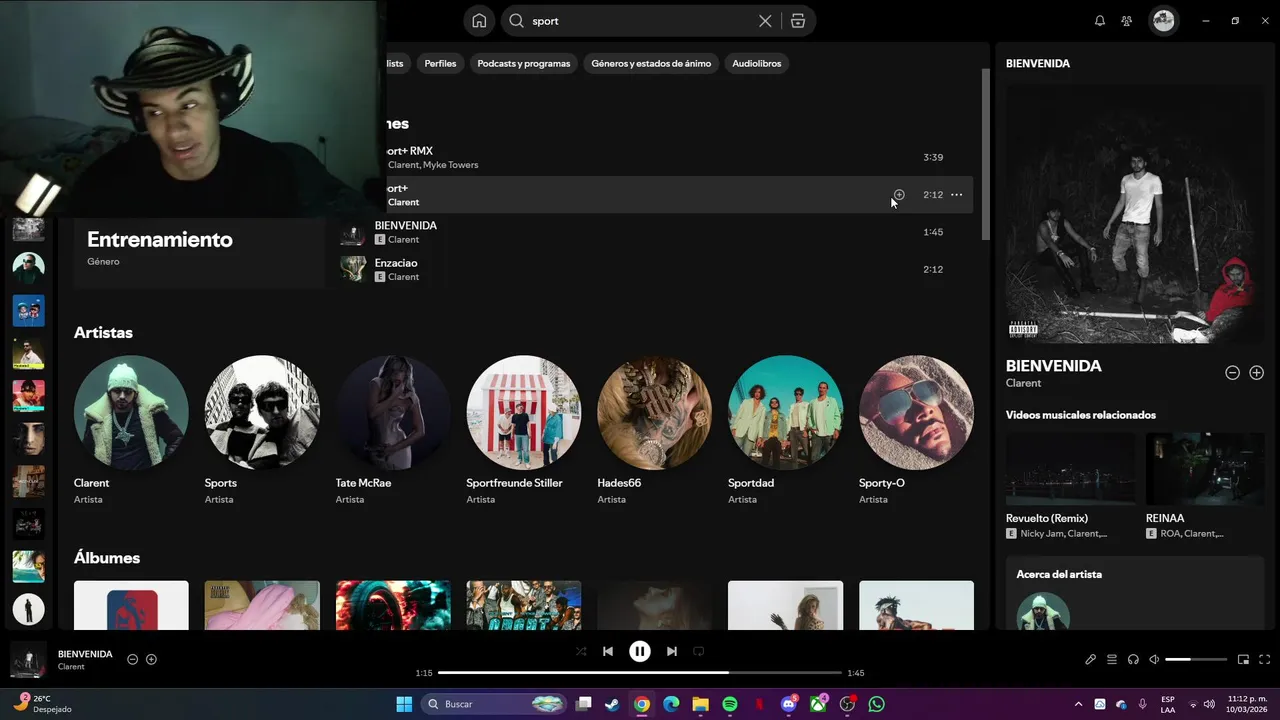Viewport: 1280px width, 720px height.
Task: Open the REINAA music video
Action: click(x=1205, y=487)
